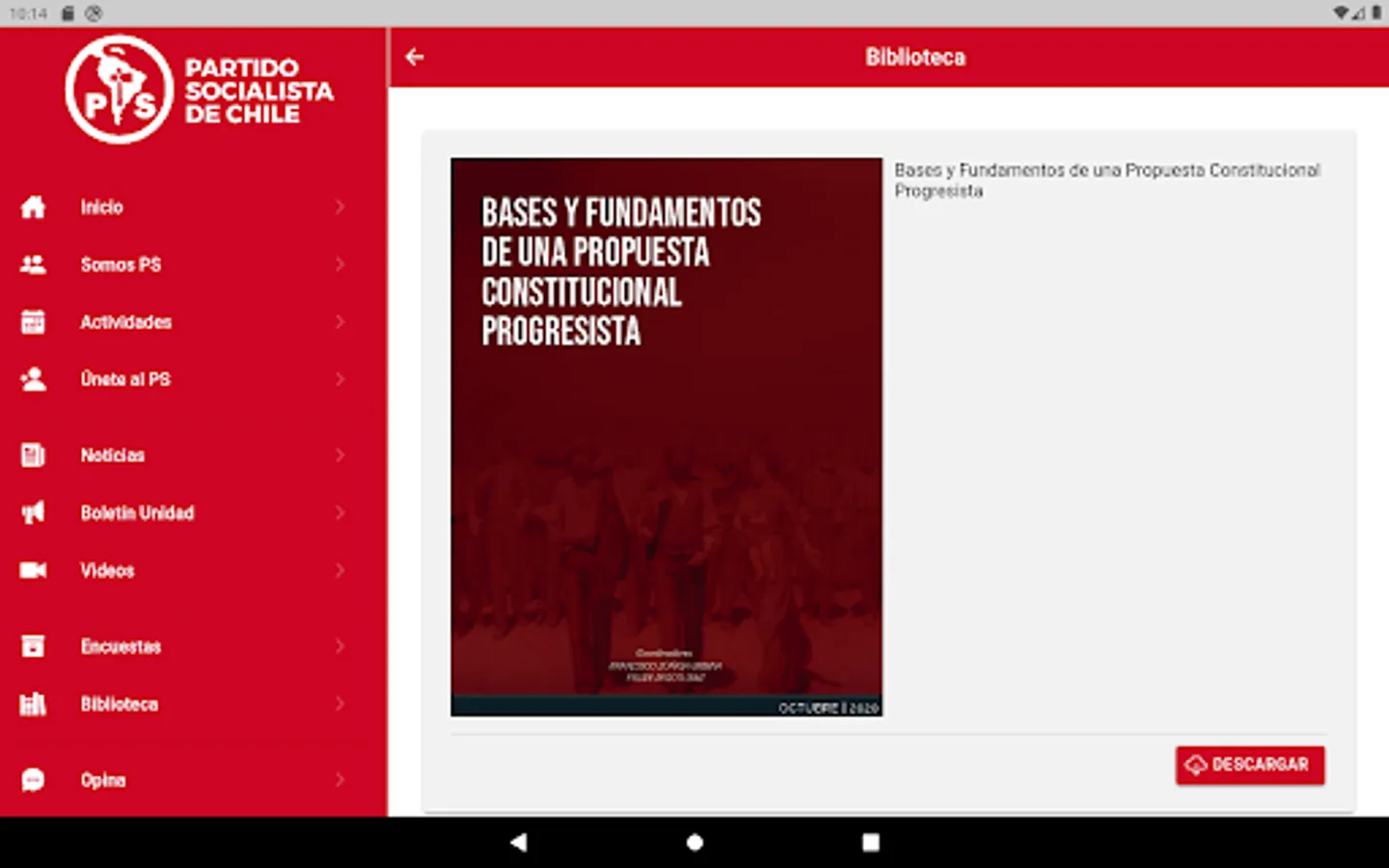Expand the Boletín Unidad chevron
Screen dimensions: 1389x868
[340, 512]
